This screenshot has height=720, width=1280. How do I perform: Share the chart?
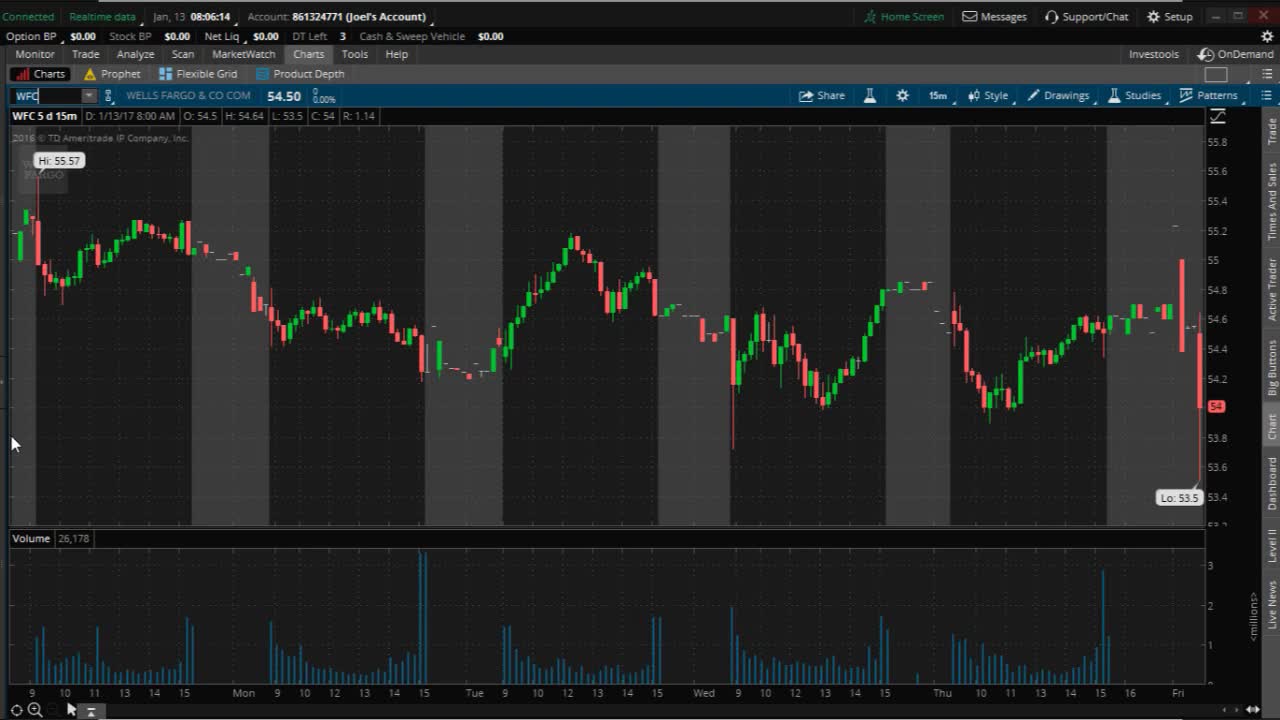tap(822, 96)
